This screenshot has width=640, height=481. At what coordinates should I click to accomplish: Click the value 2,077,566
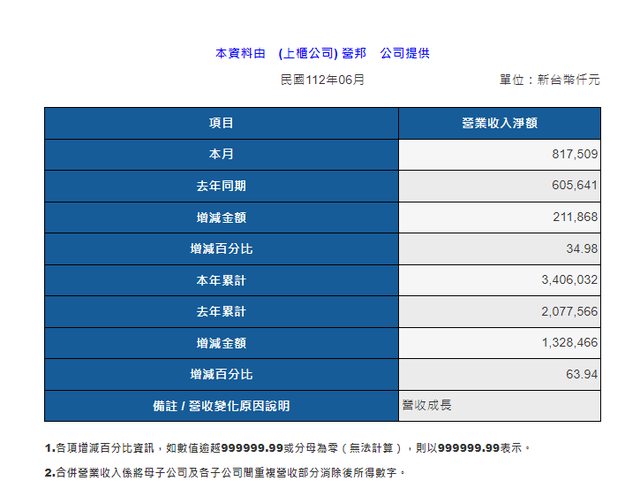[566, 312]
